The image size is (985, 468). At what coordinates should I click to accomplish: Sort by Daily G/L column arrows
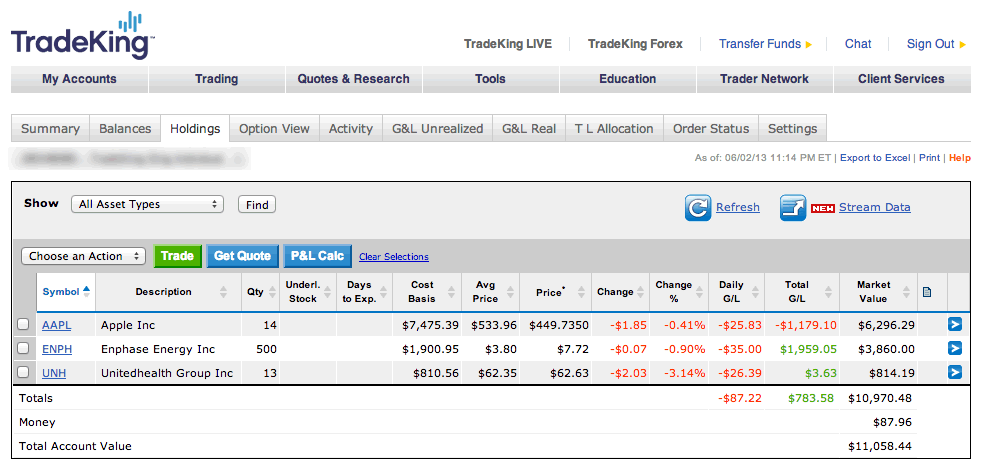tap(754, 292)
